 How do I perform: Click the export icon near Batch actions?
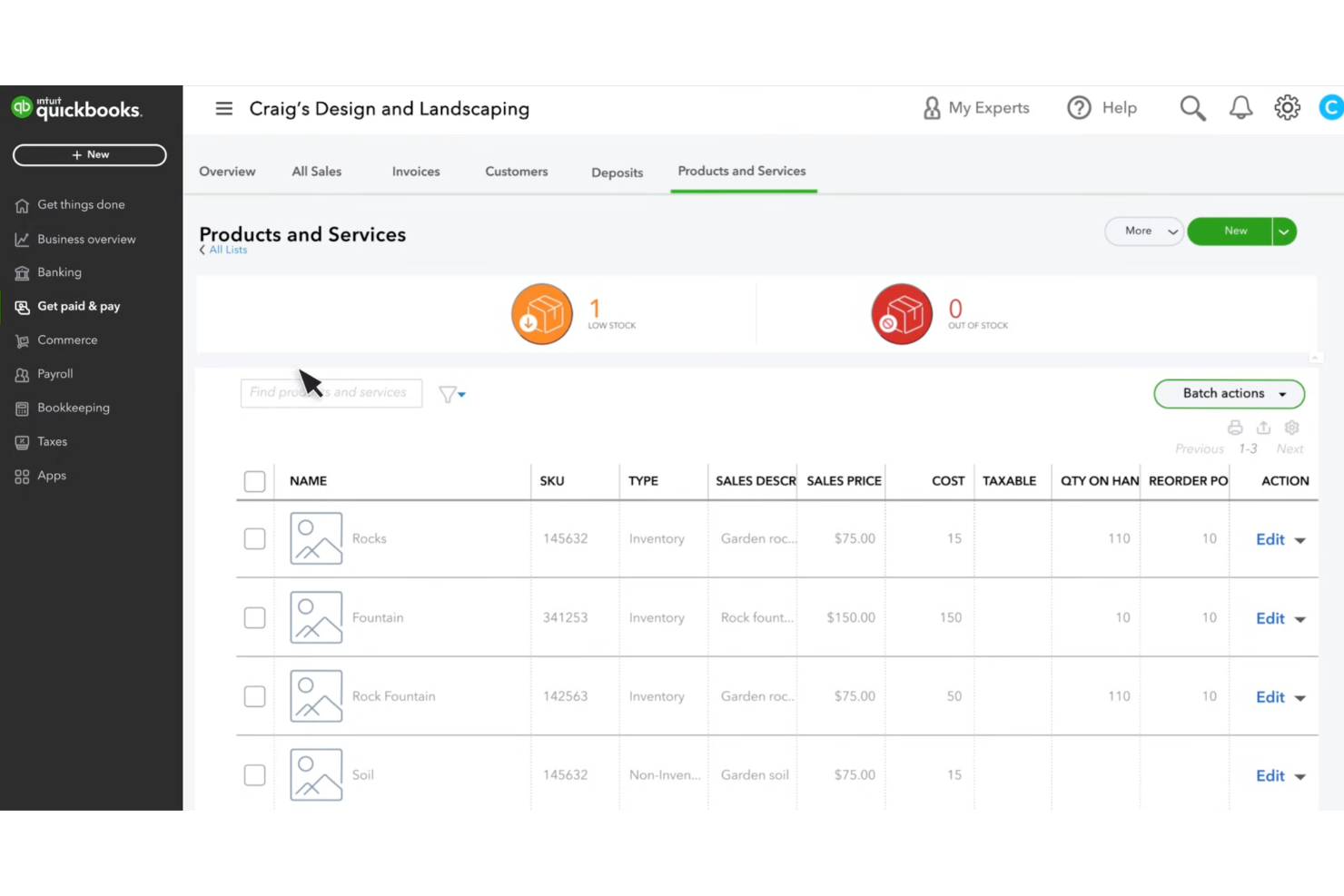coord(1263,428)
